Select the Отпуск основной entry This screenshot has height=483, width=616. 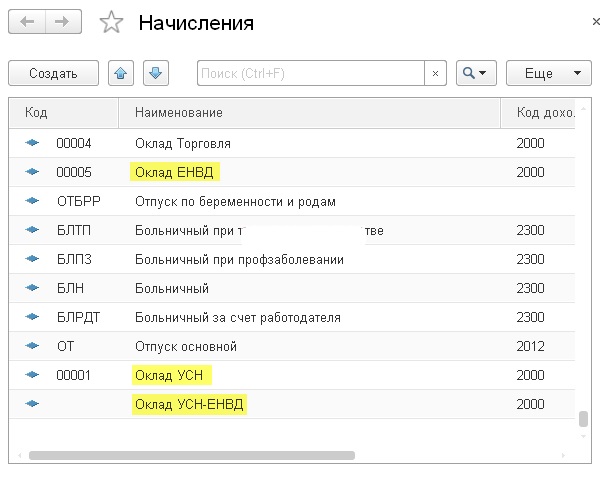[x=186, y=347]
